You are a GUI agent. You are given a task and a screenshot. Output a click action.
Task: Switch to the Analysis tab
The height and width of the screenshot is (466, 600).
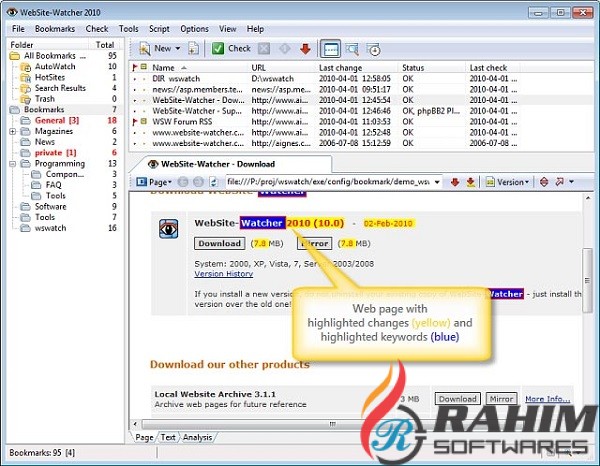[197, 437]
